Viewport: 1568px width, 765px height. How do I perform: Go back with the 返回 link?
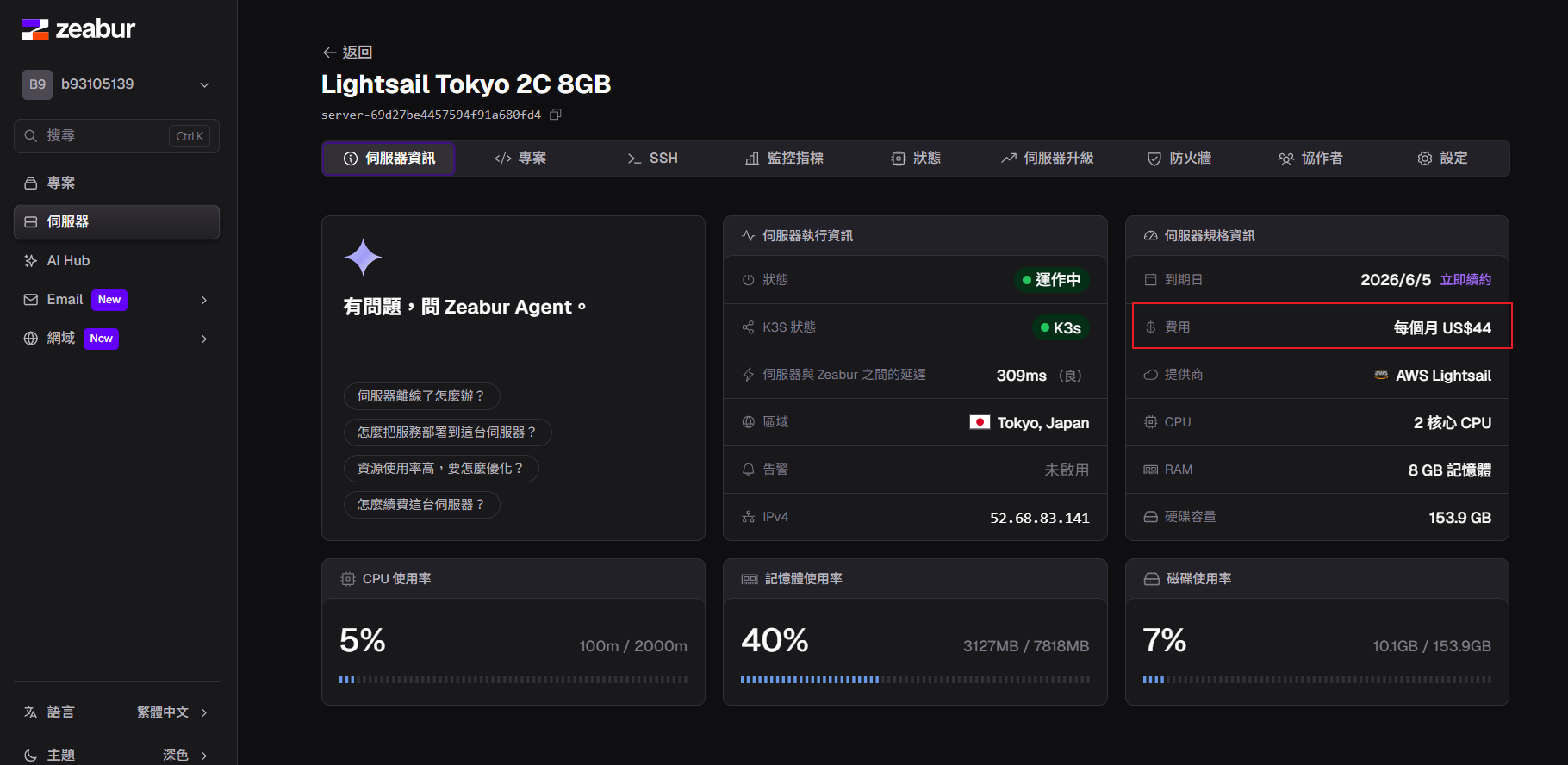click(347, 53)
